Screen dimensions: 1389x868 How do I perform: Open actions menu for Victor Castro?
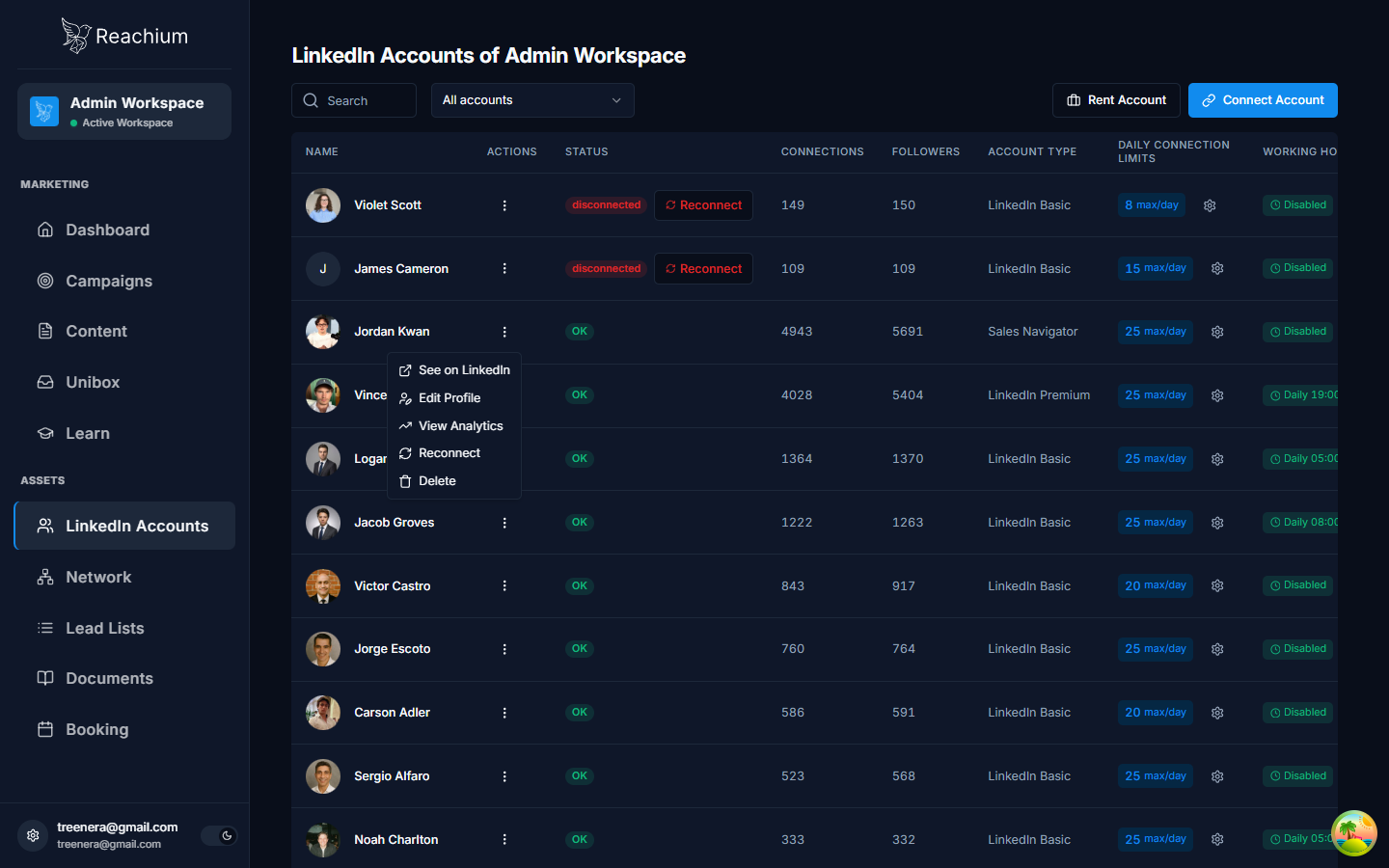504,585
